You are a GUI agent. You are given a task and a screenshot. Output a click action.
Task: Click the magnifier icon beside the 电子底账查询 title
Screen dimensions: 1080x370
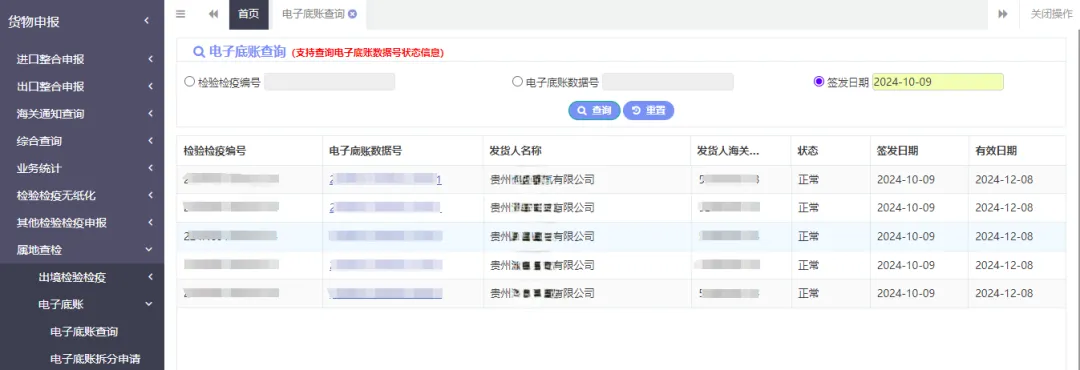coord(198,52)
